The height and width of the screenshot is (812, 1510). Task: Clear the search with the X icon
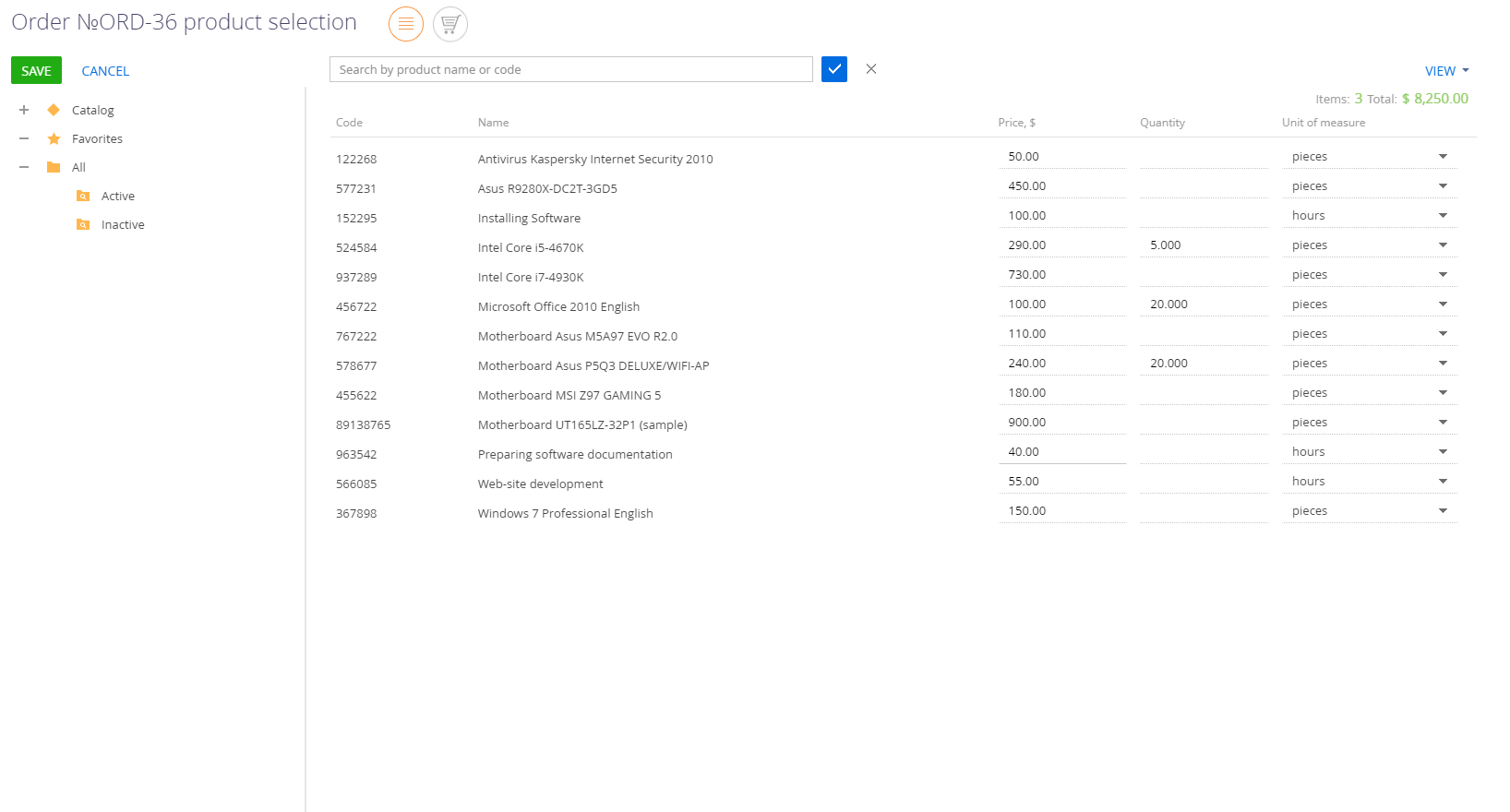tap(871, 69)
